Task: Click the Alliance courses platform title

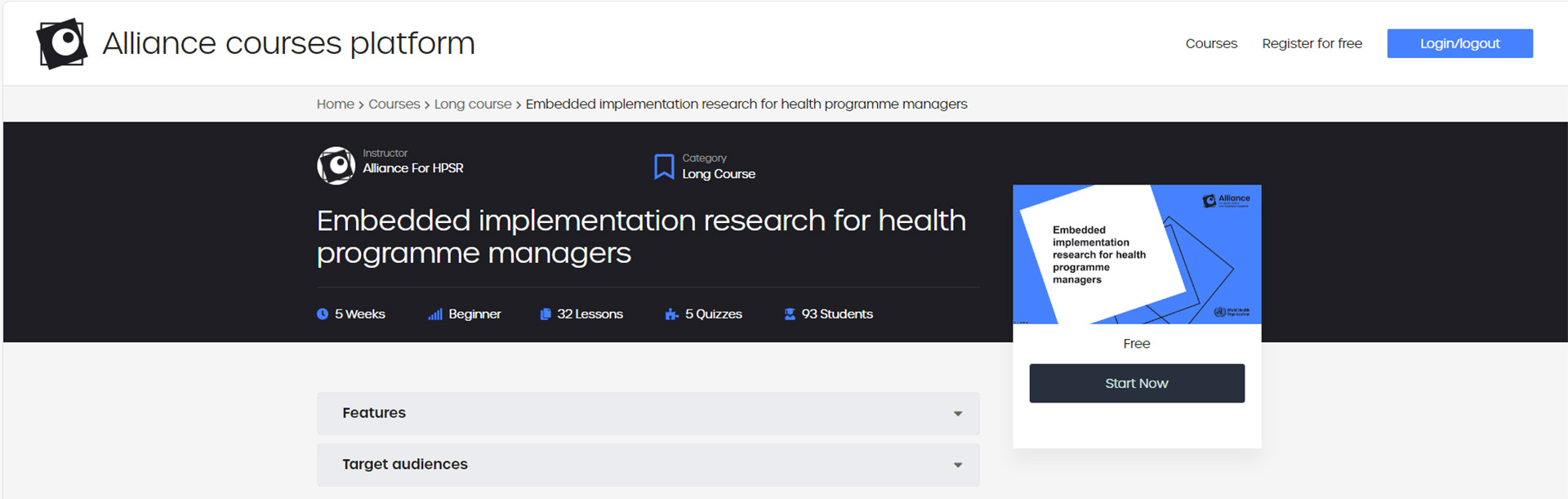Action: click(x=288, y=43)
